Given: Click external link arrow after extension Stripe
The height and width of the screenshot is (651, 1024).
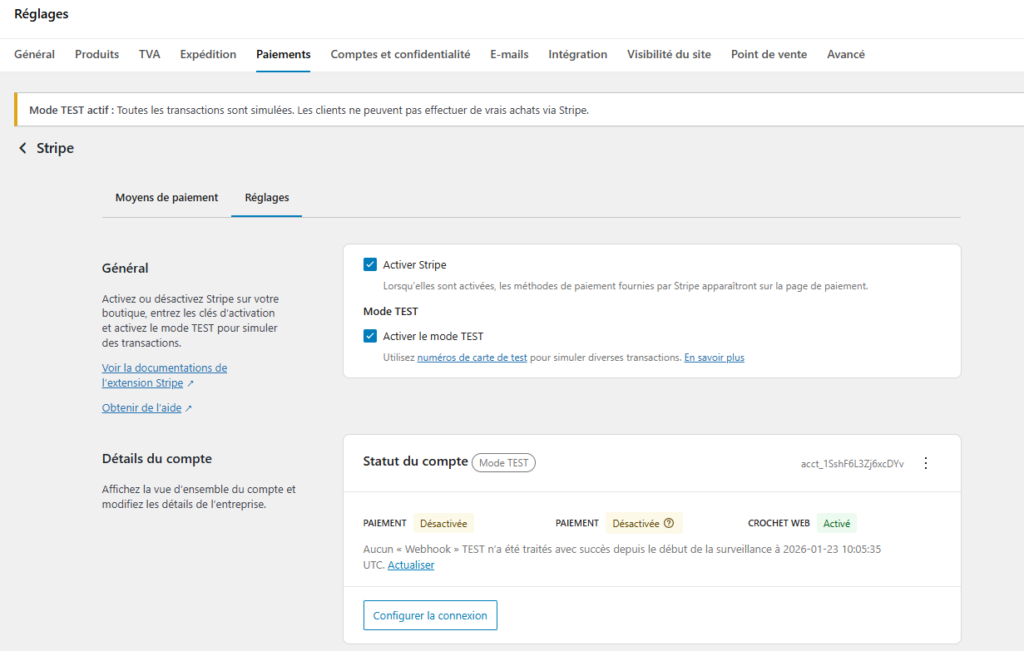Looking at the screenshot, I should (190, 383).
